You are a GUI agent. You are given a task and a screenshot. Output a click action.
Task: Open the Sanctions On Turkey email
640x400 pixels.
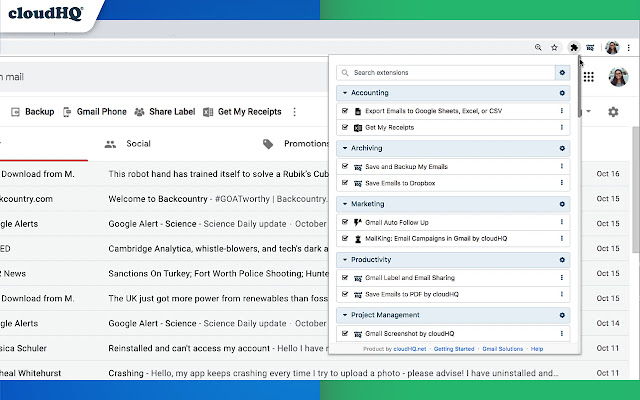coord(218,273)
